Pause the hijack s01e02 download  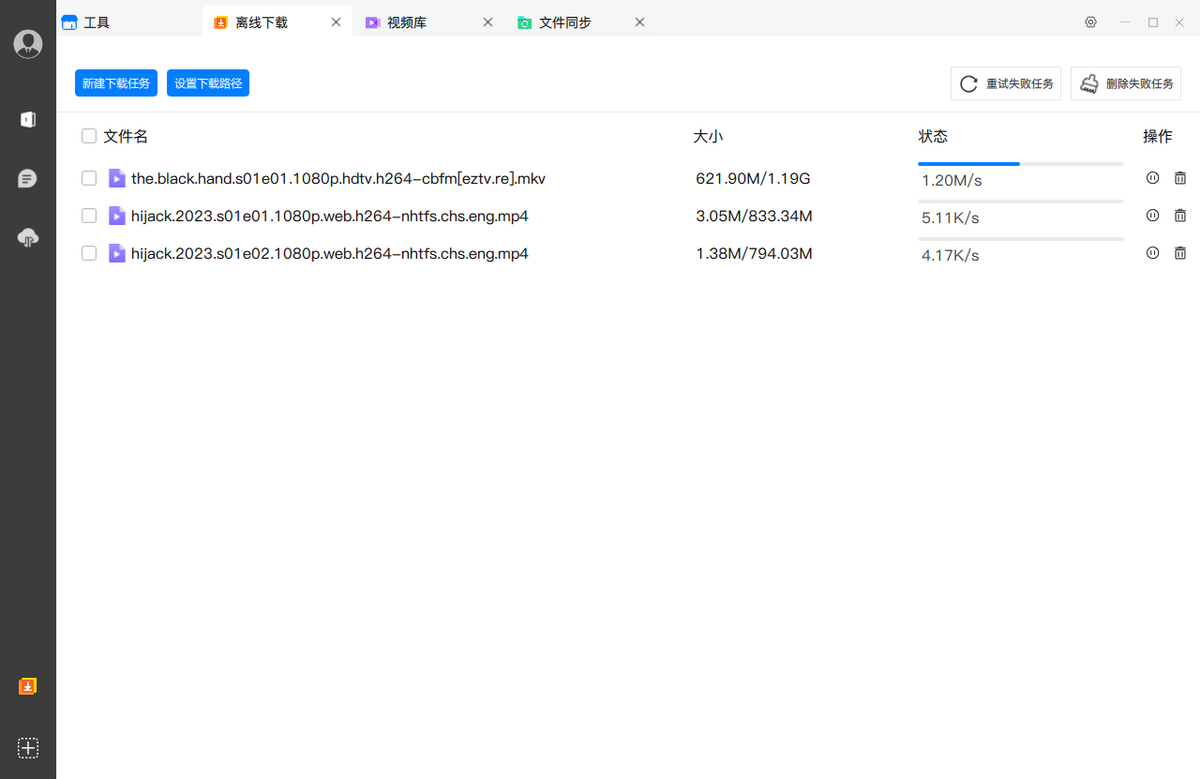click(1152, 253)
